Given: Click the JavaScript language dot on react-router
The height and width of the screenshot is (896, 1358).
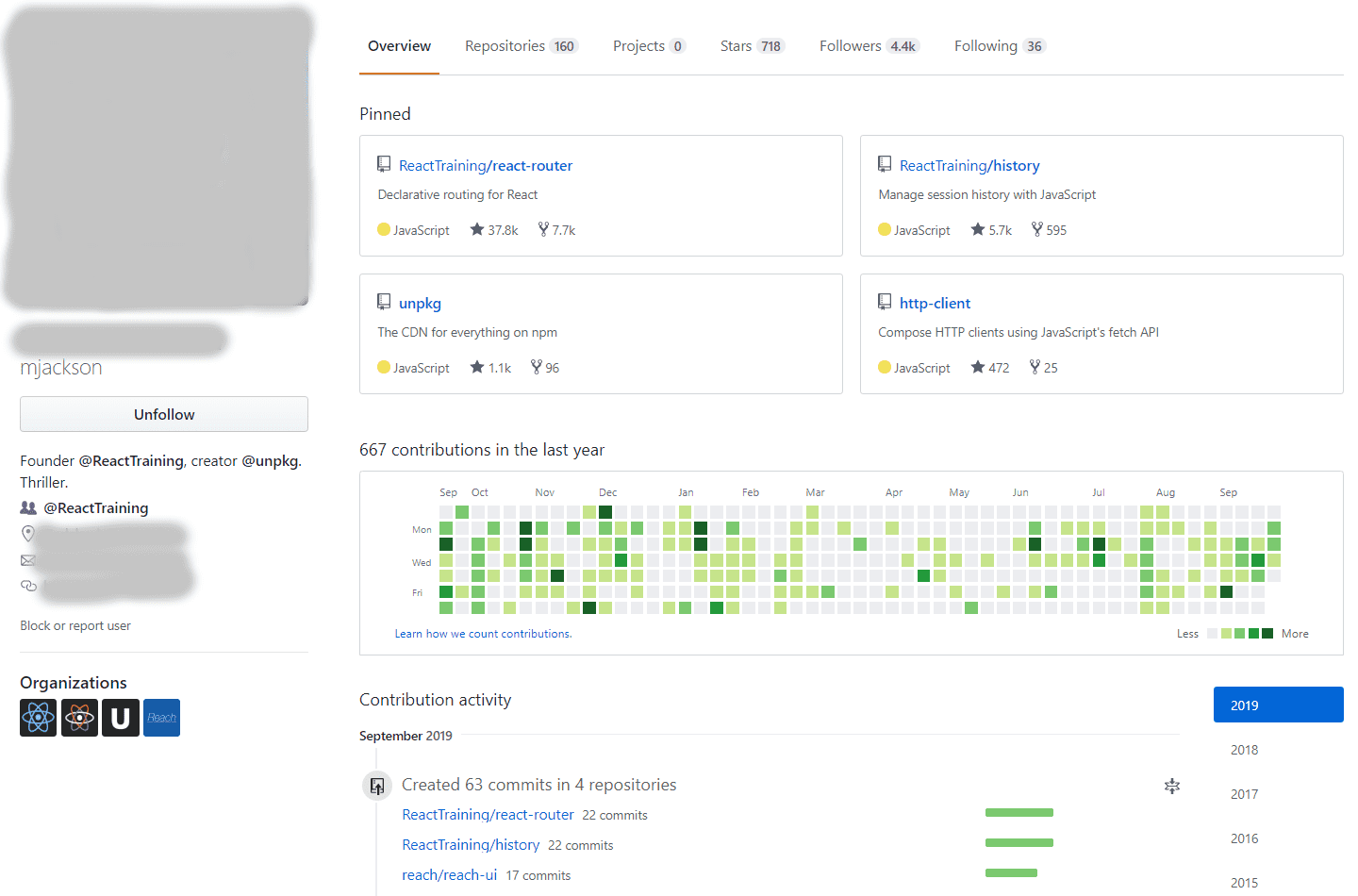Looking at the screenshot, I should 384,229.
